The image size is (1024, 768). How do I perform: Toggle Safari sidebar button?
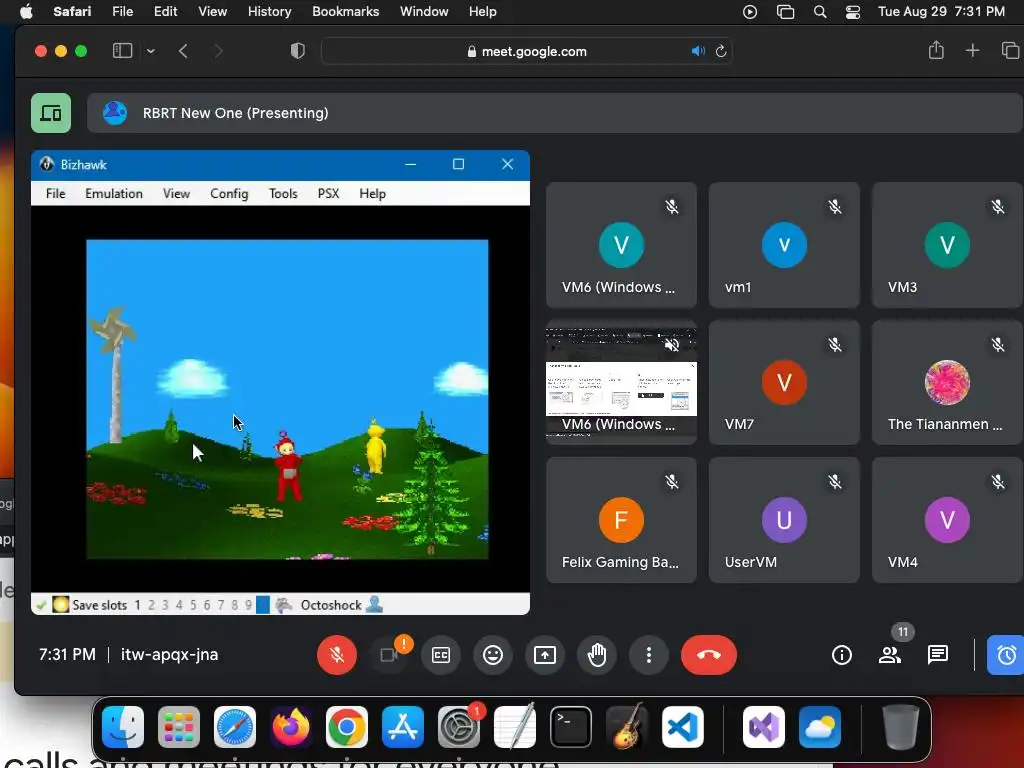click(x=123, y=51)
